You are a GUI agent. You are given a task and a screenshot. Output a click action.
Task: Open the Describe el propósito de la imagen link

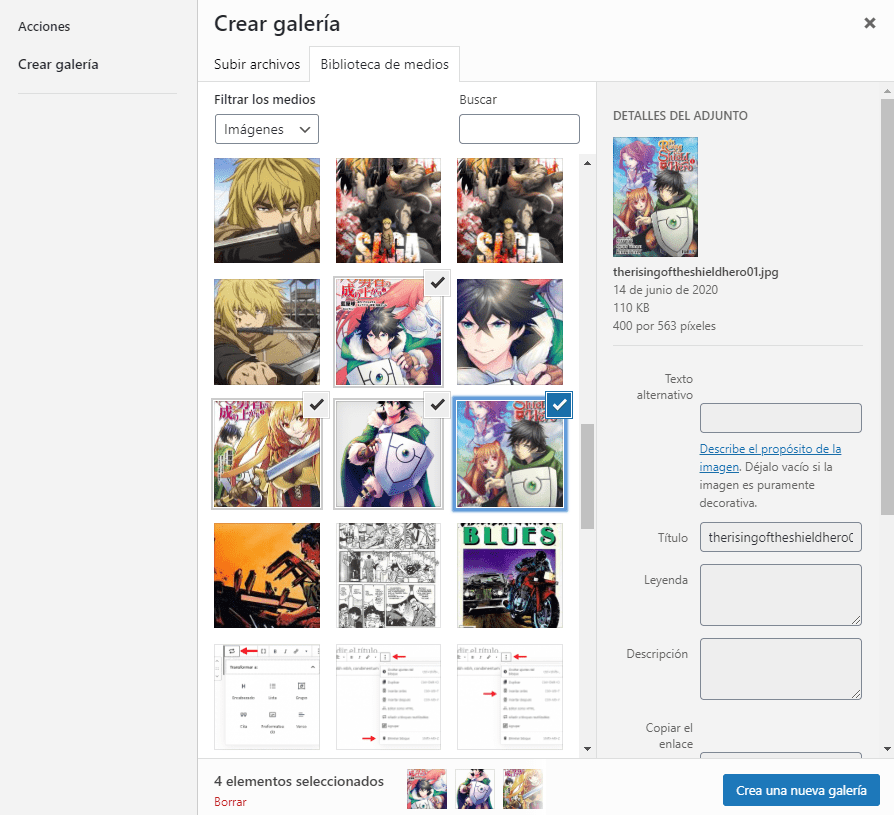[x=770, y=457]
